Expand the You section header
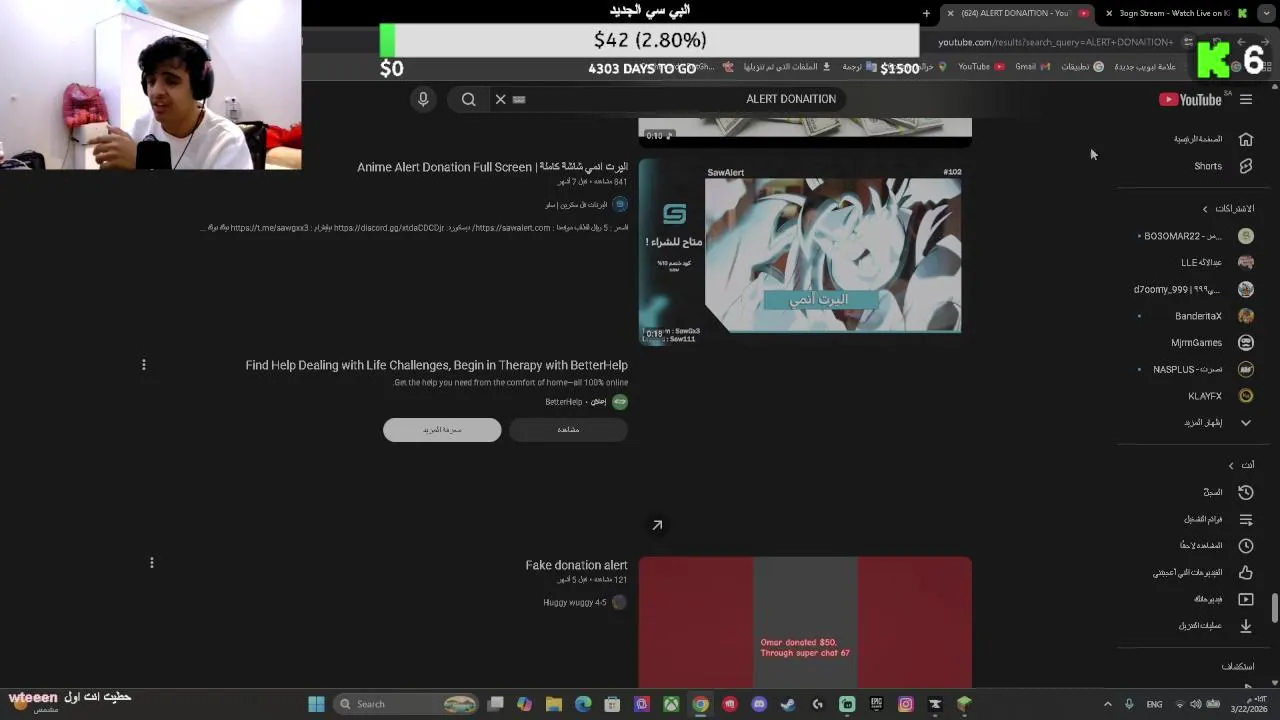 point(1241,465)
